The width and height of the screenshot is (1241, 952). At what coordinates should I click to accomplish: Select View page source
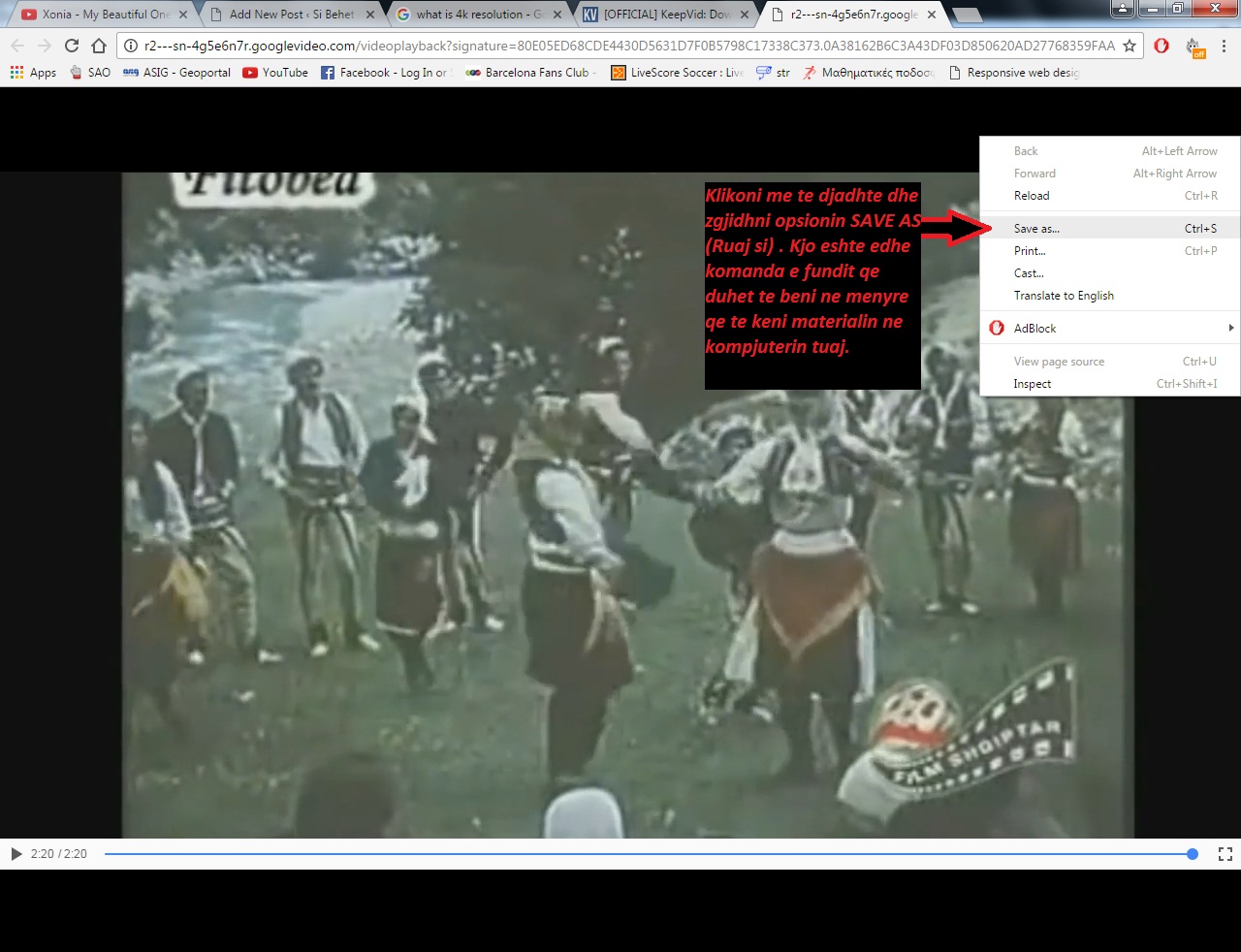(x=1109, y=362)
